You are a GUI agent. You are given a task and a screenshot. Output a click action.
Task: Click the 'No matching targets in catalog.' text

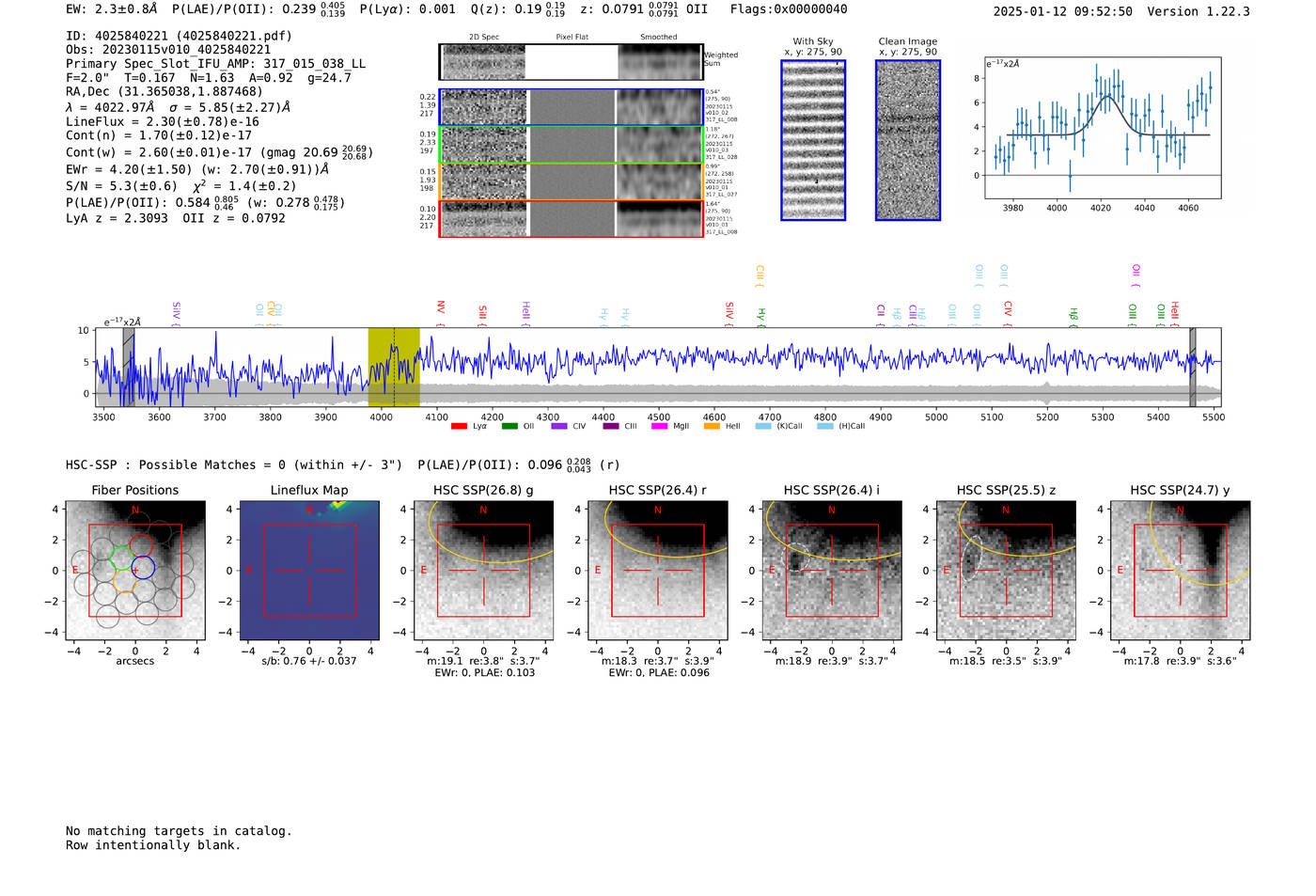[x=179, y=830]
